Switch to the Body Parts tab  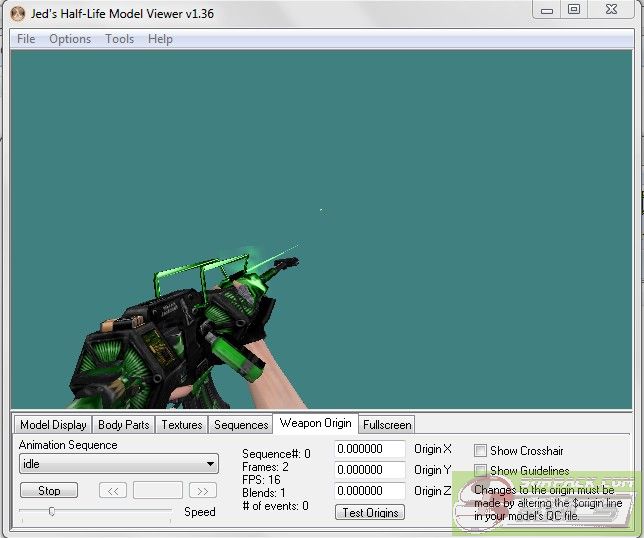click(x=124, y=425)
